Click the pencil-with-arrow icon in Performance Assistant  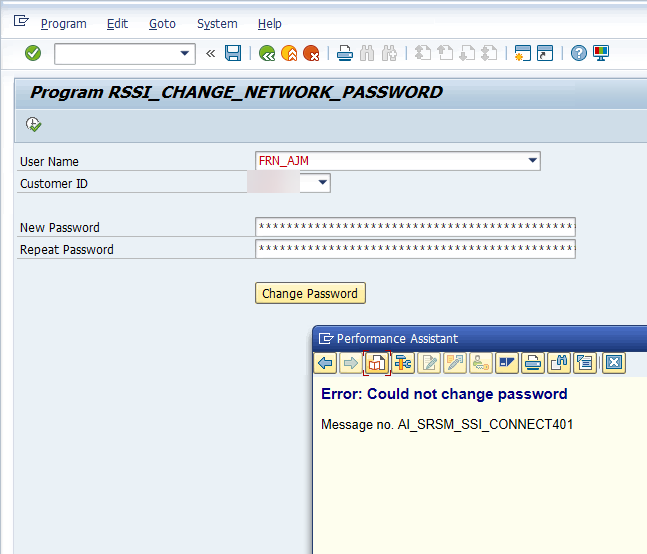tap(455, 363)
